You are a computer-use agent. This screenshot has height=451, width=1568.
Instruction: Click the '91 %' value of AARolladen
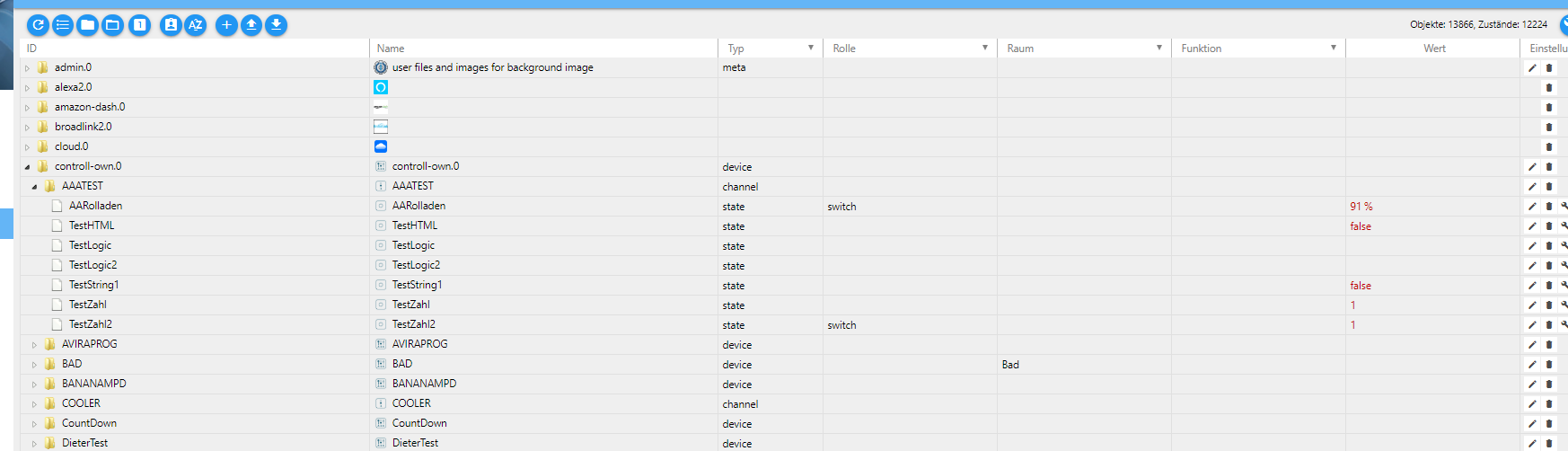click(x=1361, y=207)
